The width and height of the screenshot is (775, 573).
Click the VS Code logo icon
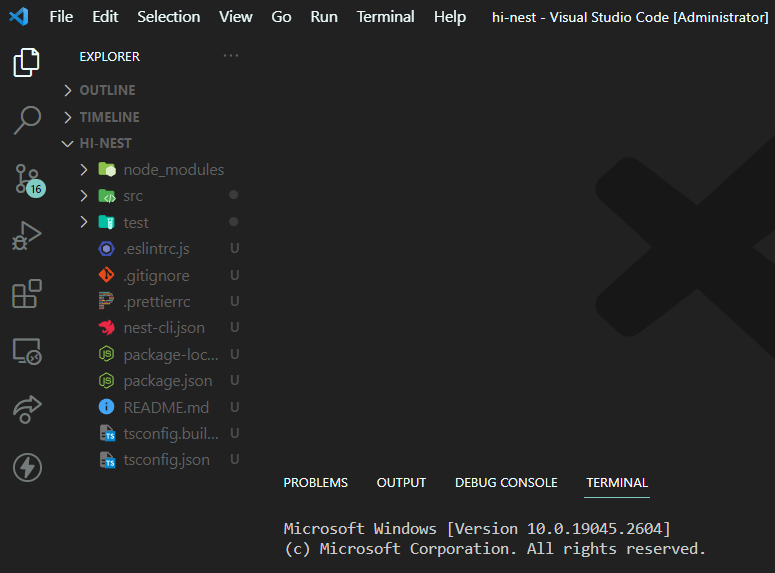pos(19,17)
